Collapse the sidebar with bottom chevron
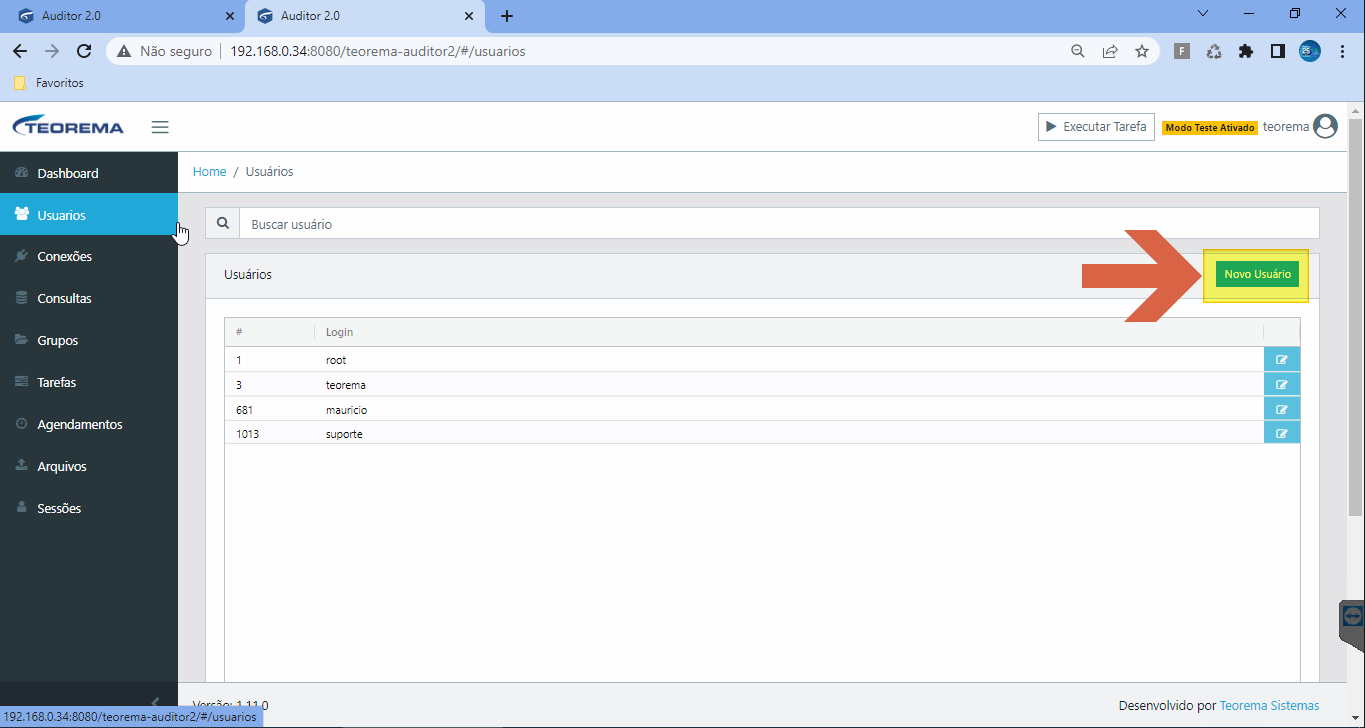Viewport: 1365px width, 728px height. pyautogui.click(x=154, y=701)
